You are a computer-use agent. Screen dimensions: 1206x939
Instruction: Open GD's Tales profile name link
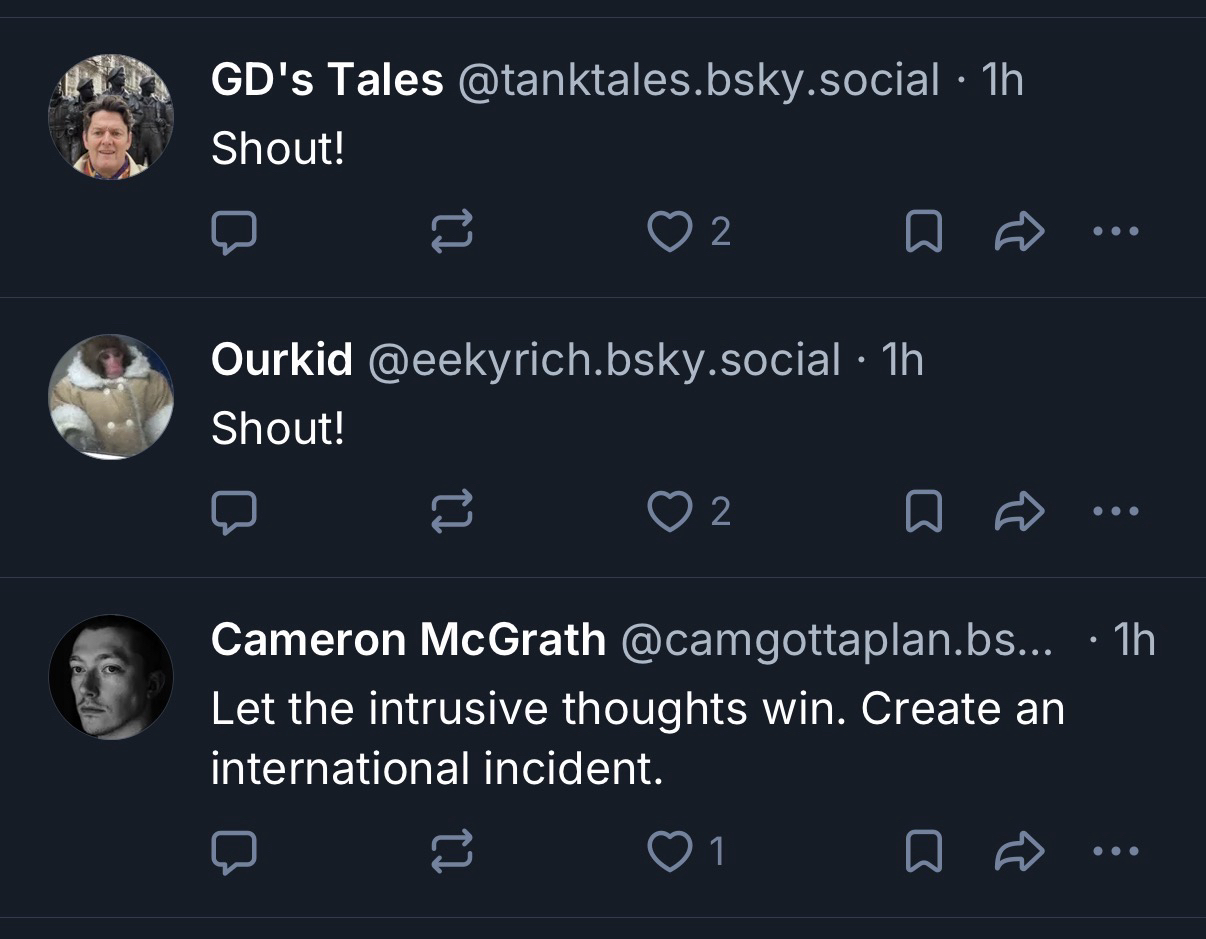click(x=327, y=80)
